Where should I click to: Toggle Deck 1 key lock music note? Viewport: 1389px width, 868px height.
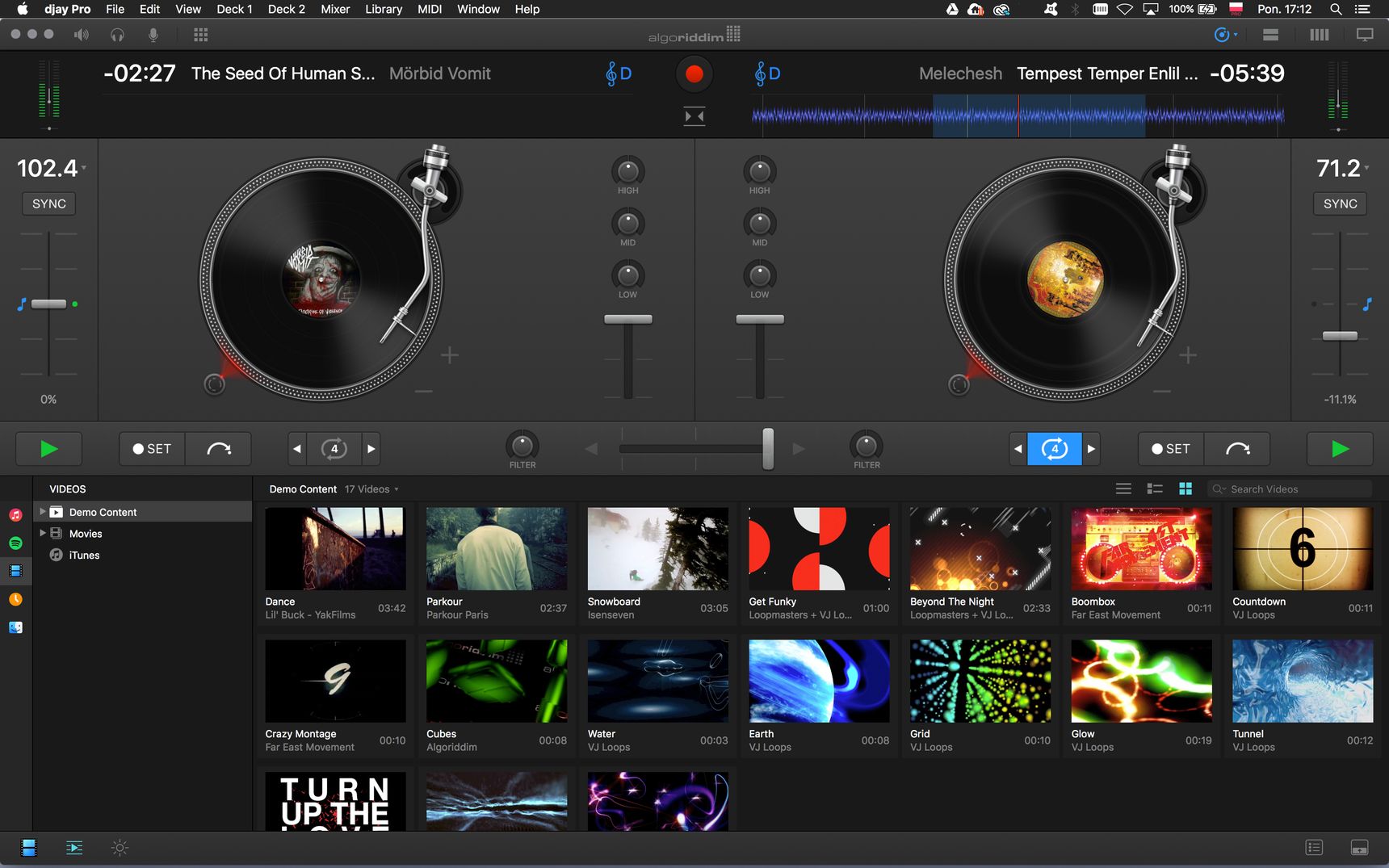tap(22, 304)
